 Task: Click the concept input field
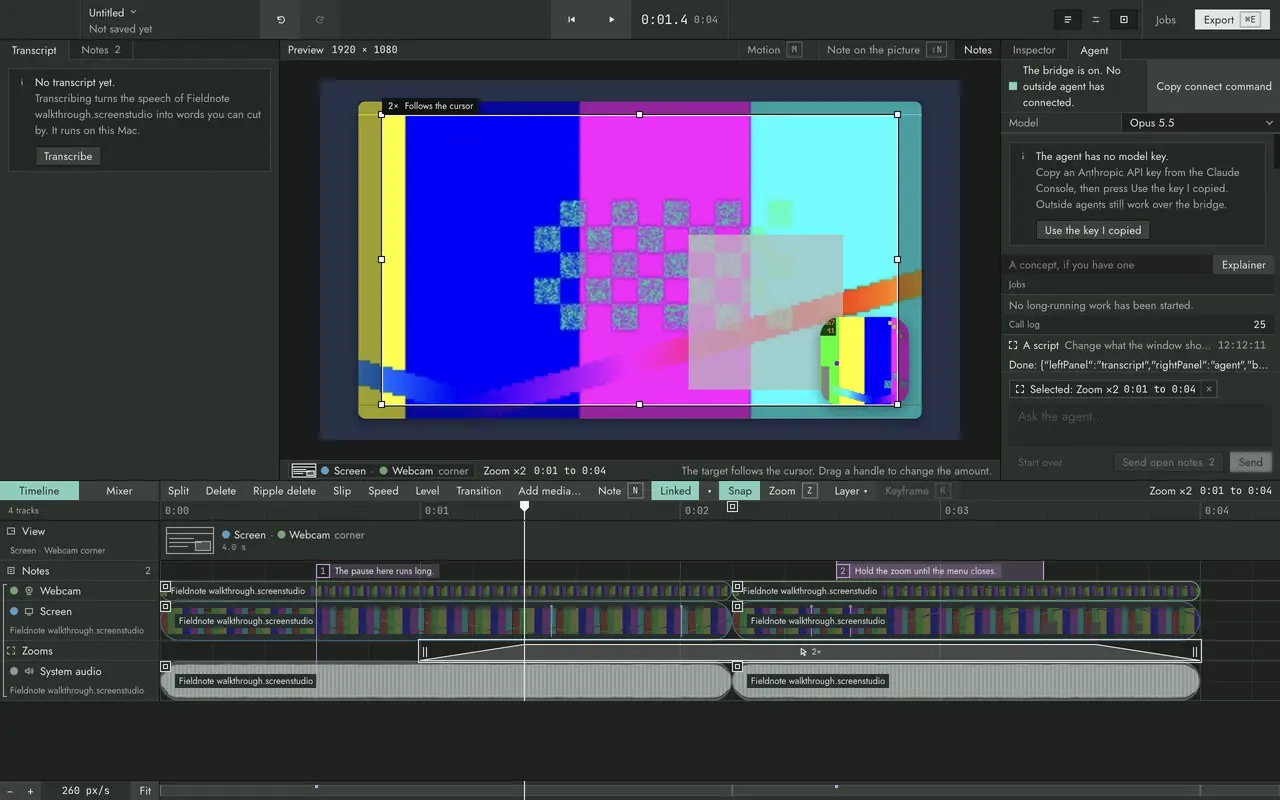[1108, 265]
